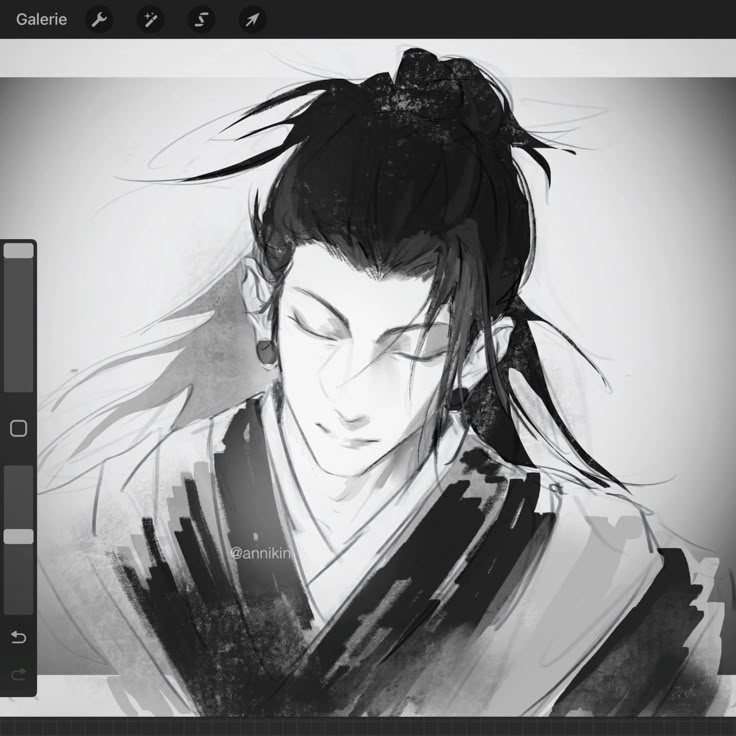This screenshot has height=736, width=736.
Task: Open the Actions wrench menu
Action: click(98, 19)
